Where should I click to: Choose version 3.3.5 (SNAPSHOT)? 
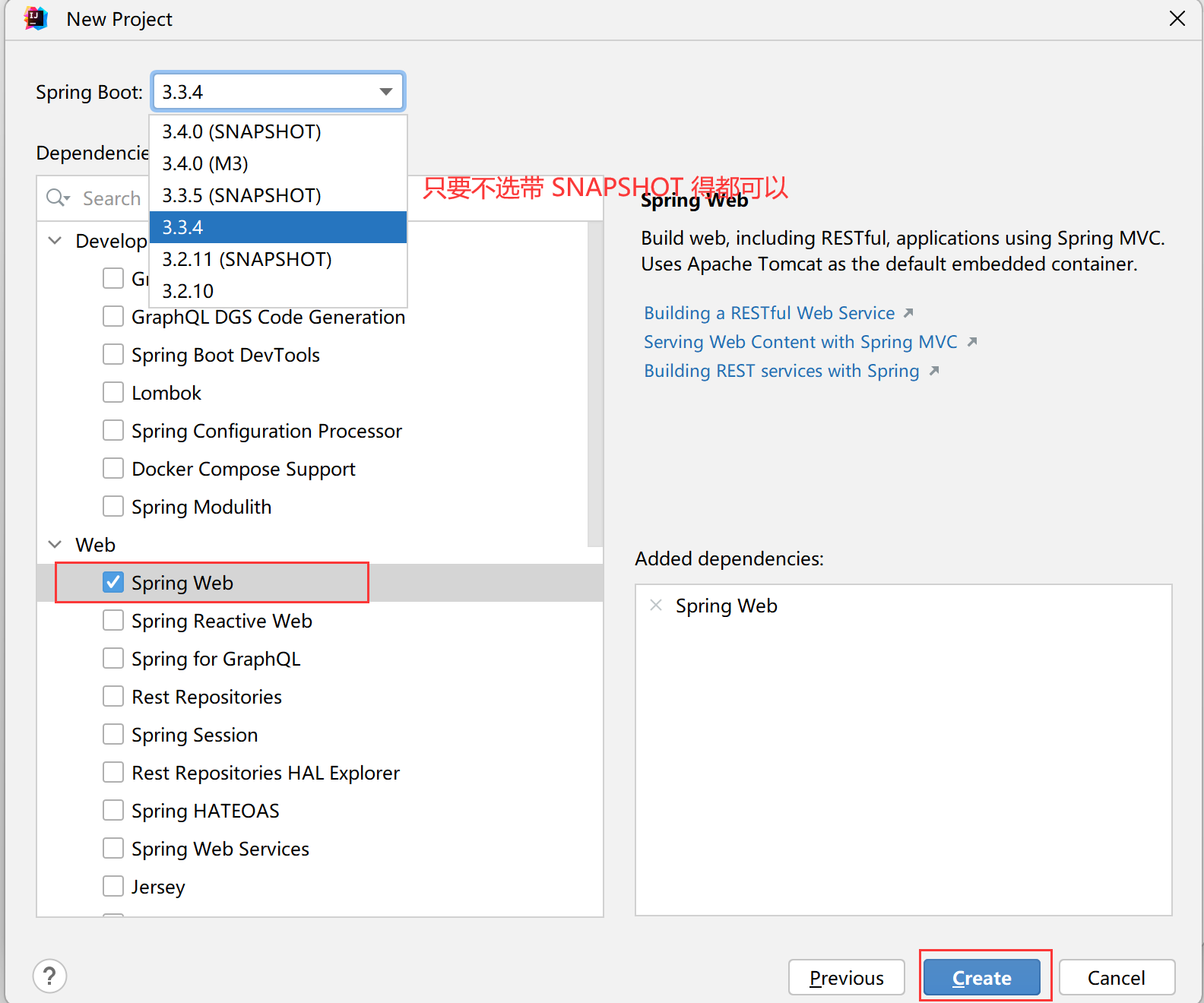pos(278,195)
